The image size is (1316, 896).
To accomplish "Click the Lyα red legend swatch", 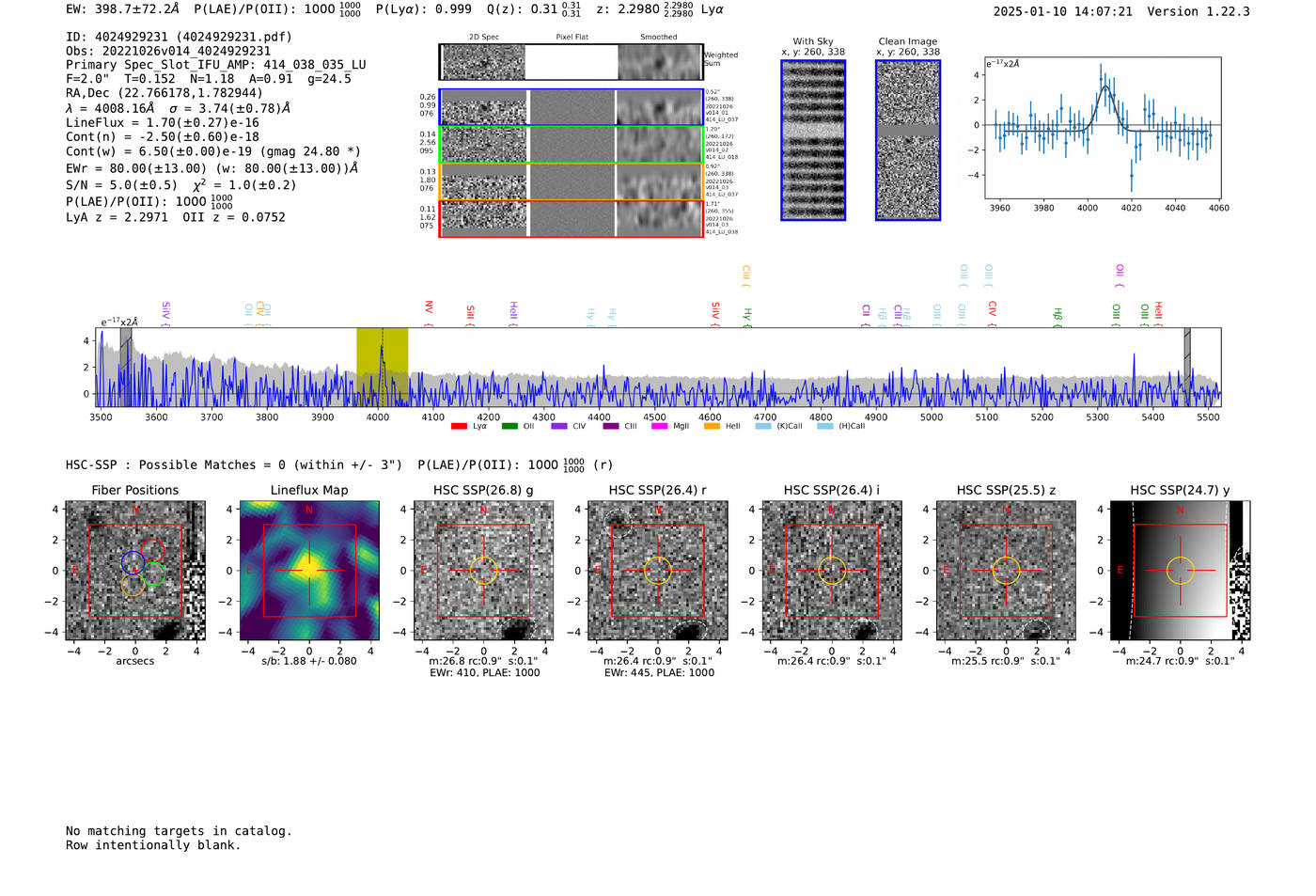I will click(x=459, y=426).
